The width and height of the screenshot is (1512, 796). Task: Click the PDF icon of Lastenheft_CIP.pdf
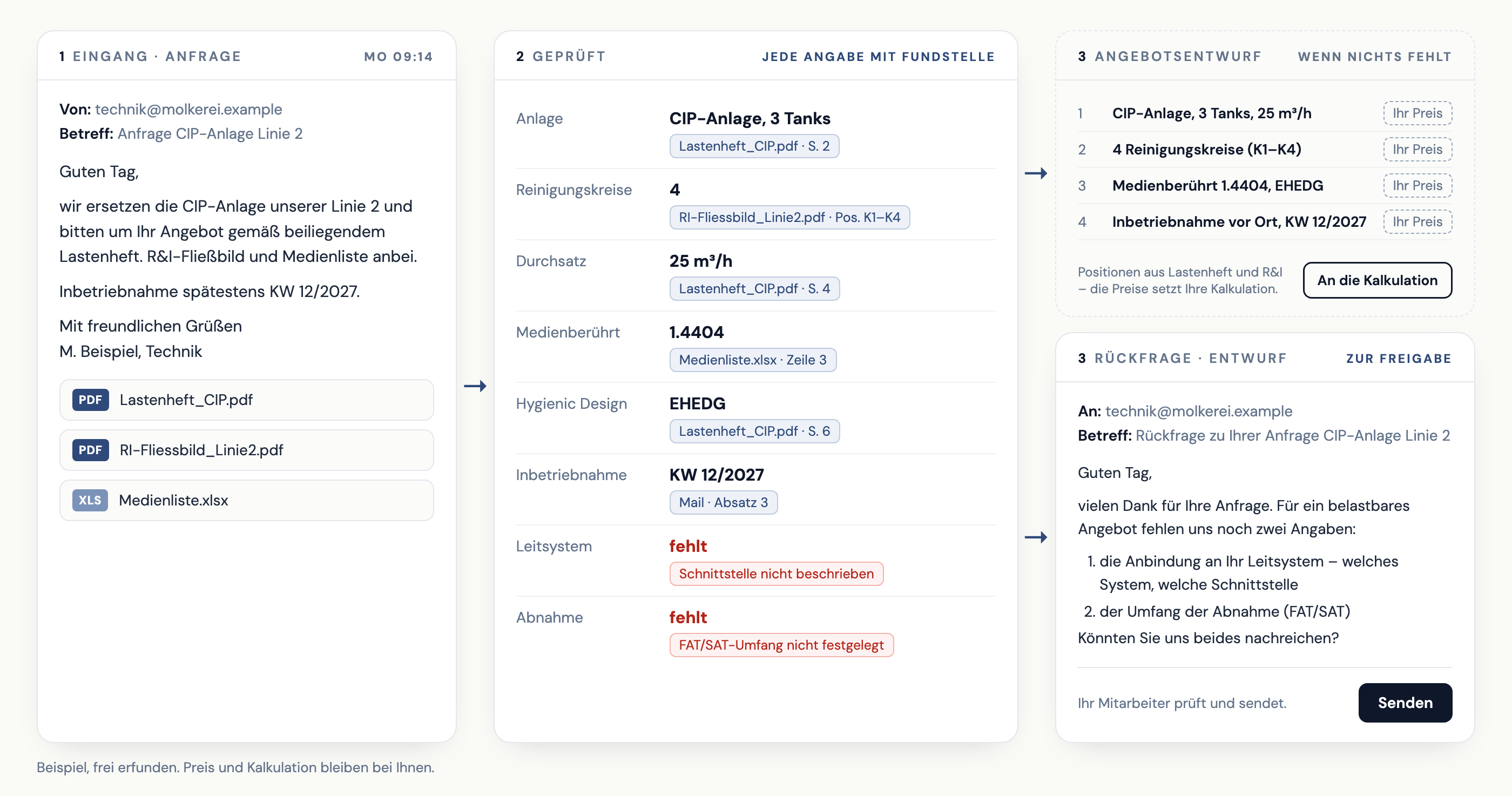tap(90, 400)
